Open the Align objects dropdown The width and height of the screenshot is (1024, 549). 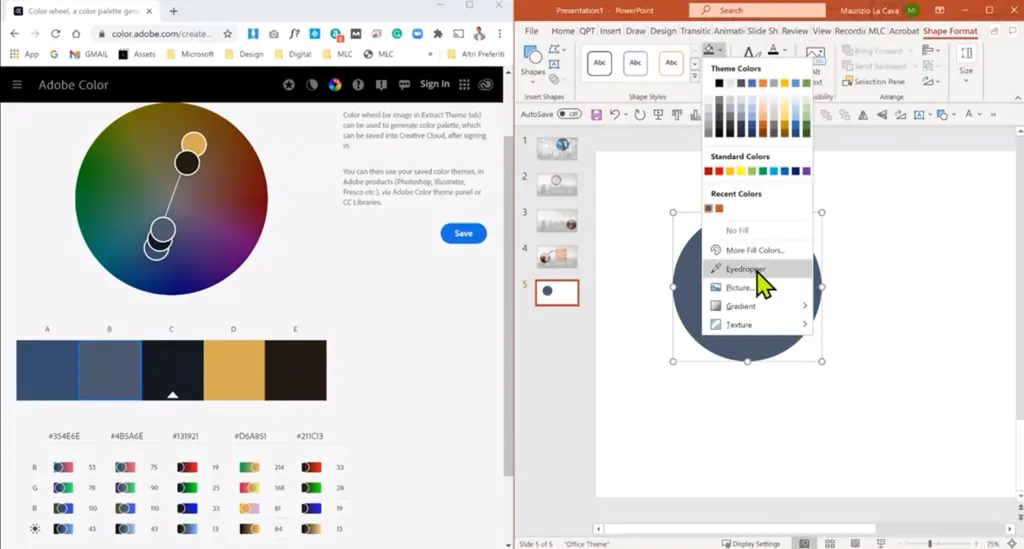[931, 50]
